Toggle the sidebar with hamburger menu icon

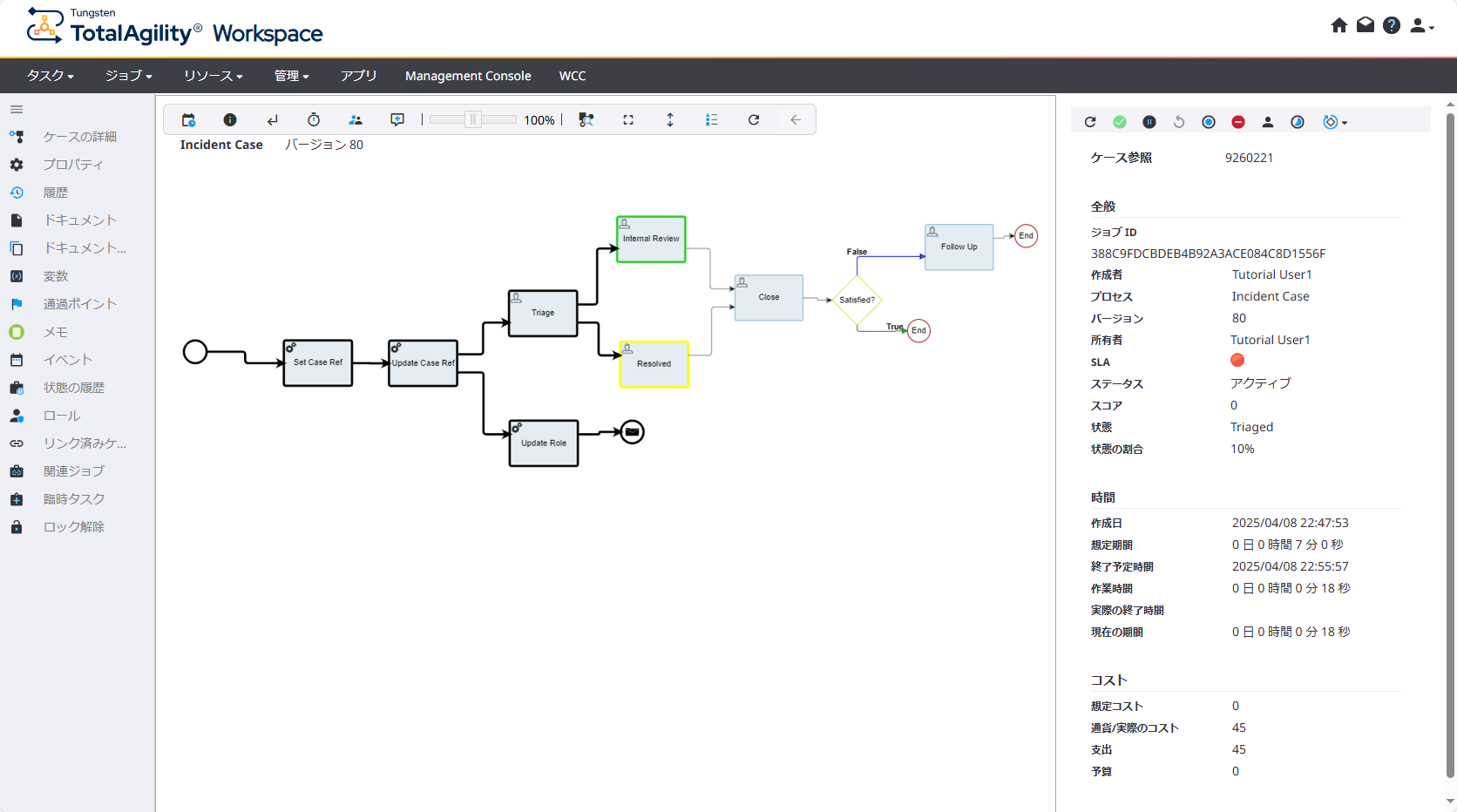click(x=17, y=110)
